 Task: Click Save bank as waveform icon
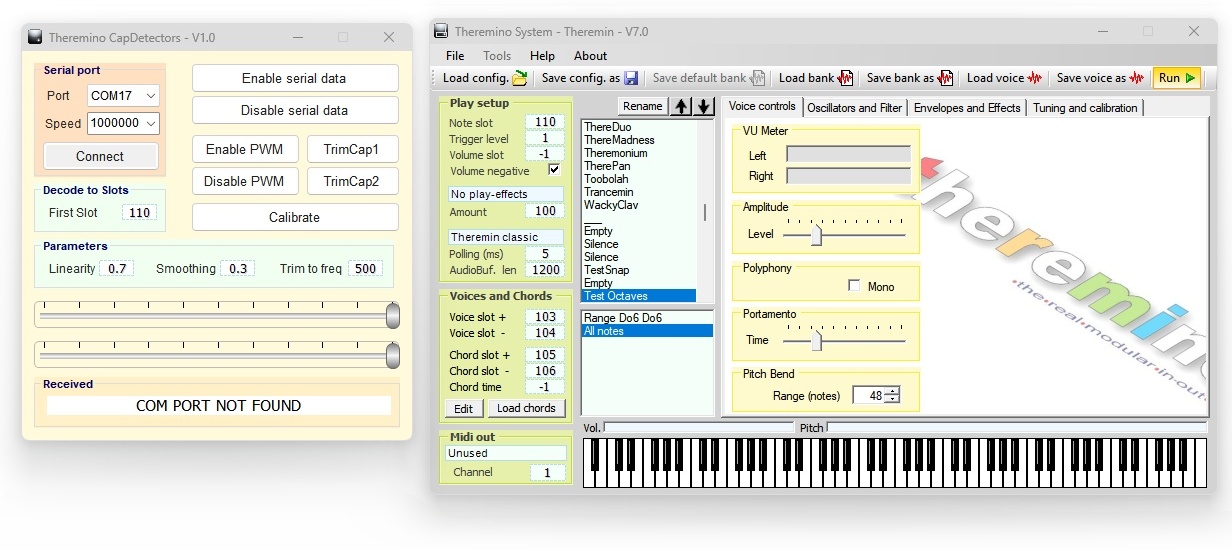pos(945,78)
